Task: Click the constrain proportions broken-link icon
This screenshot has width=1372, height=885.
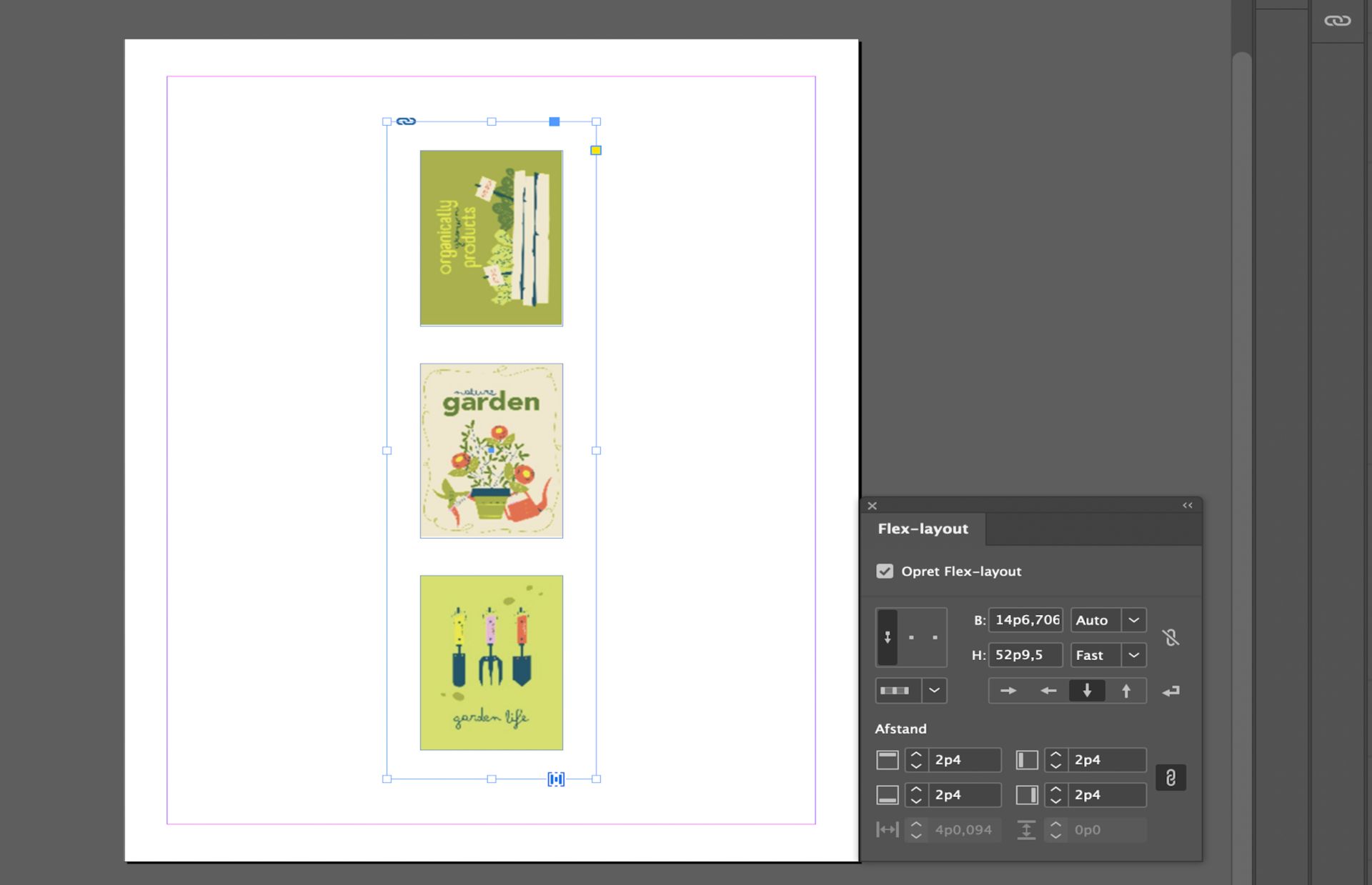Action: [1170, 637]
